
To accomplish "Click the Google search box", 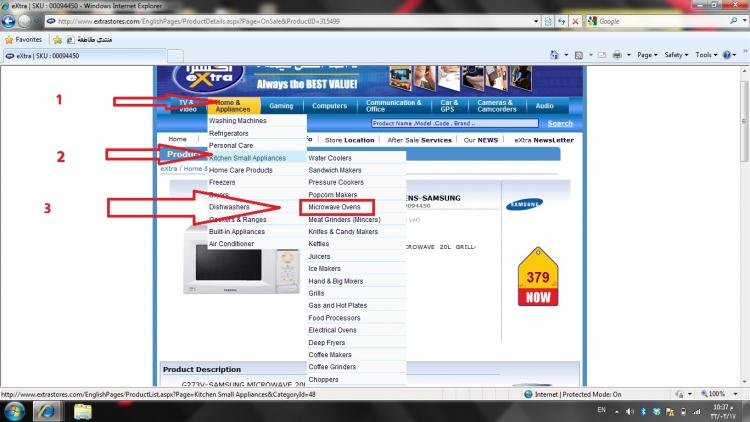I will click(x=660, y=21).
